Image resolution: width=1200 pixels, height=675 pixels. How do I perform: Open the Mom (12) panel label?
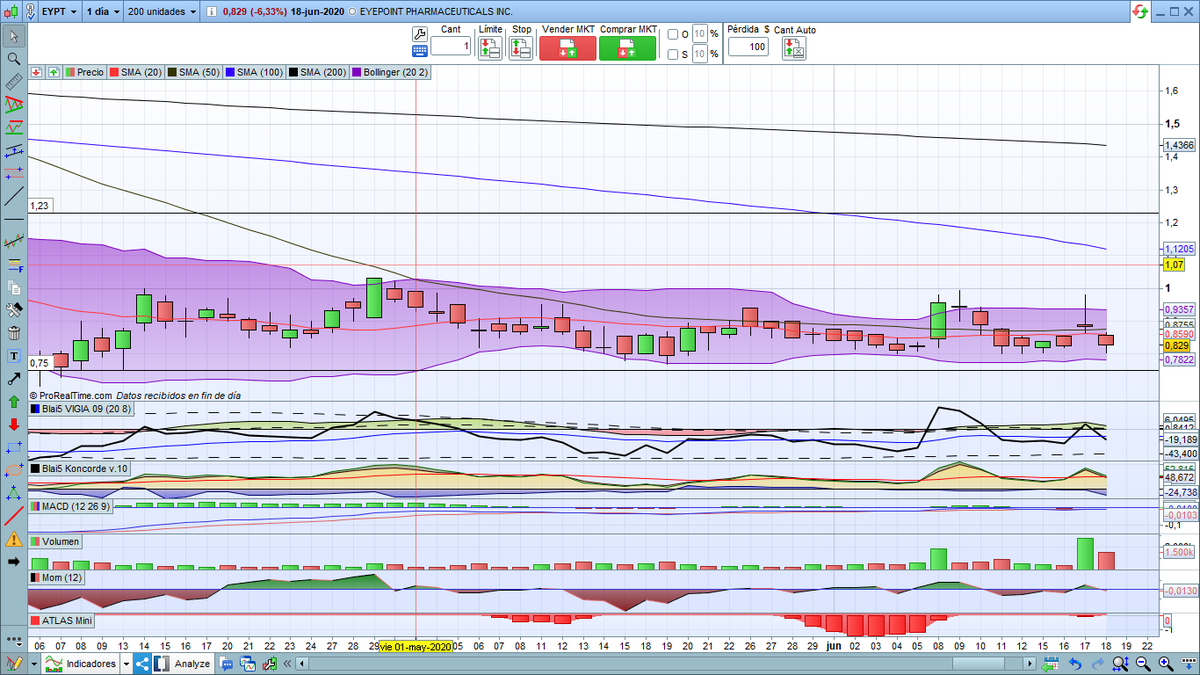pyautogui.click(x=55, y=578)
